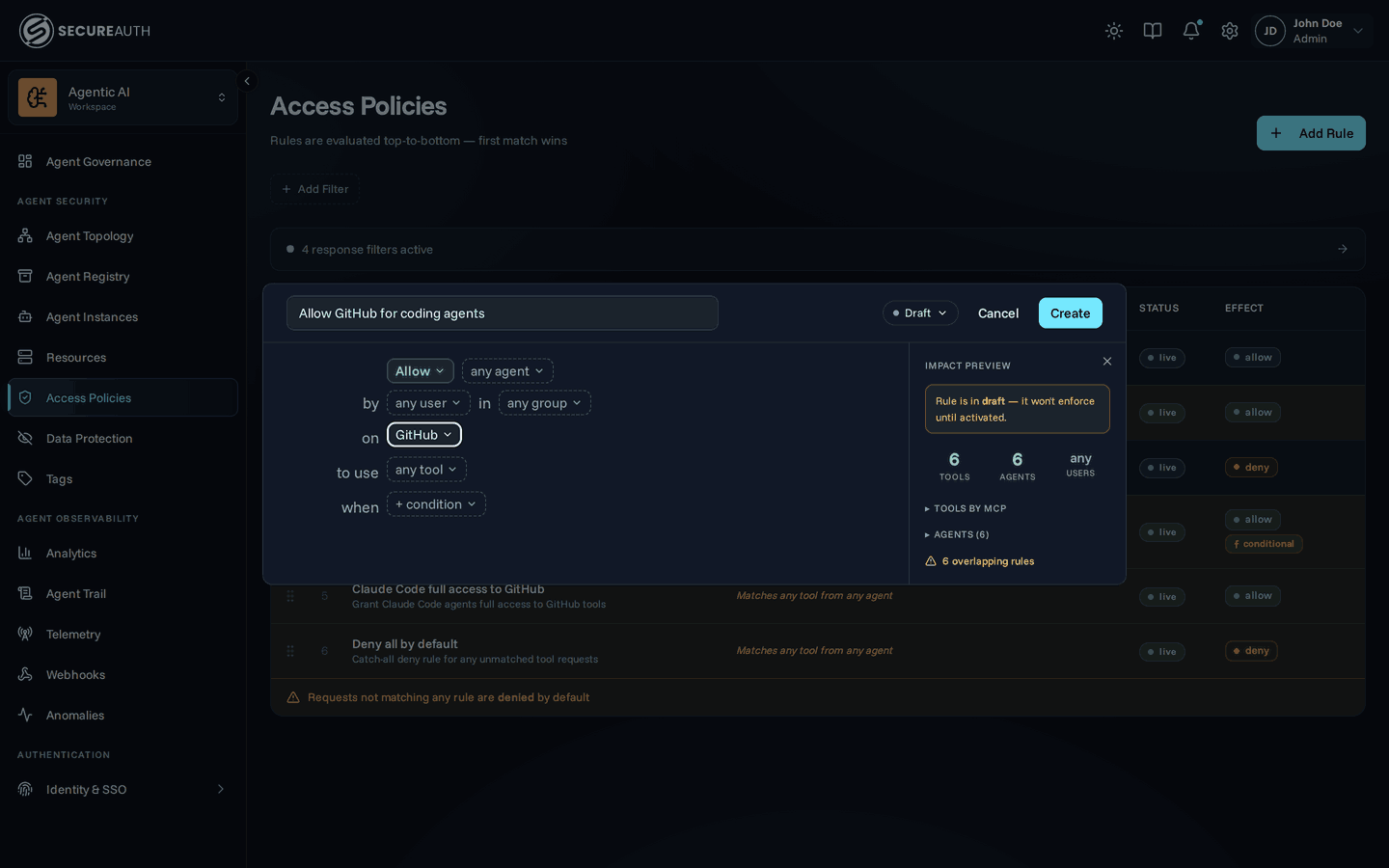Click the Identity & SSO fingerprint icon
The height and width of the screenshot is (868, 1389).
(x=25, y=789)
